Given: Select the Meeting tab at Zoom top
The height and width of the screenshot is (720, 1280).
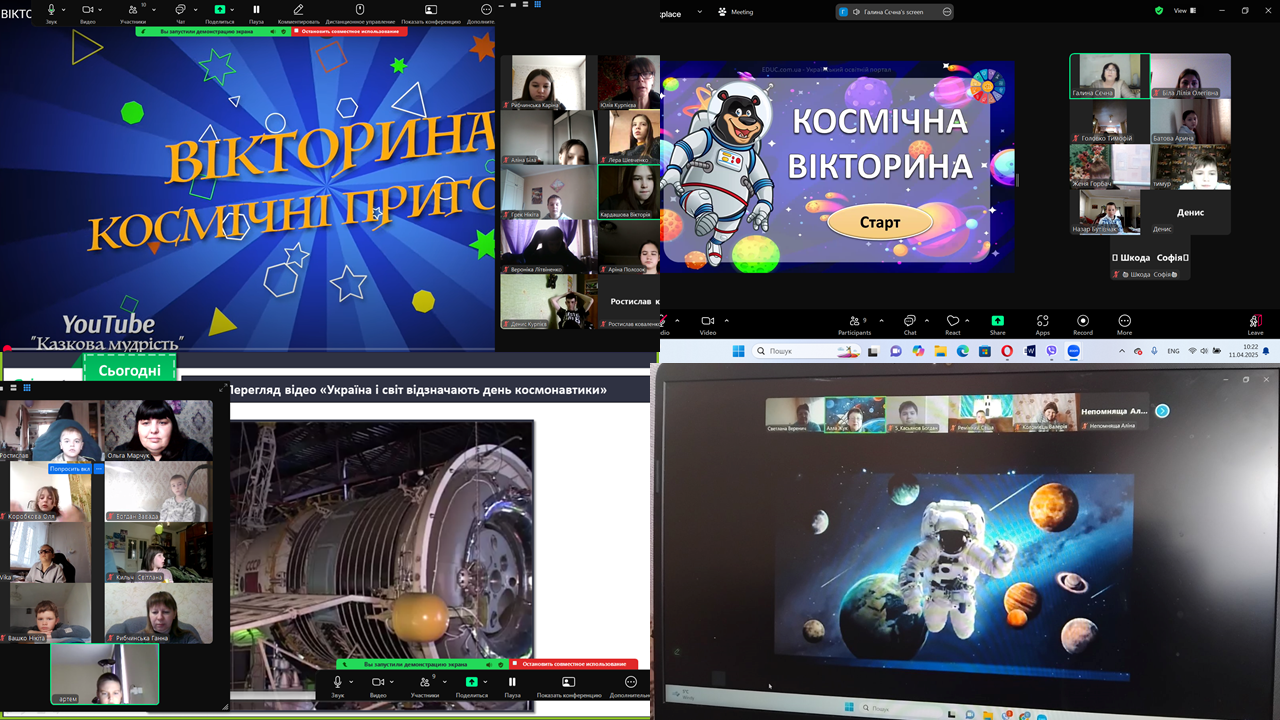Looking at the screenshot, I should (735, 12).
